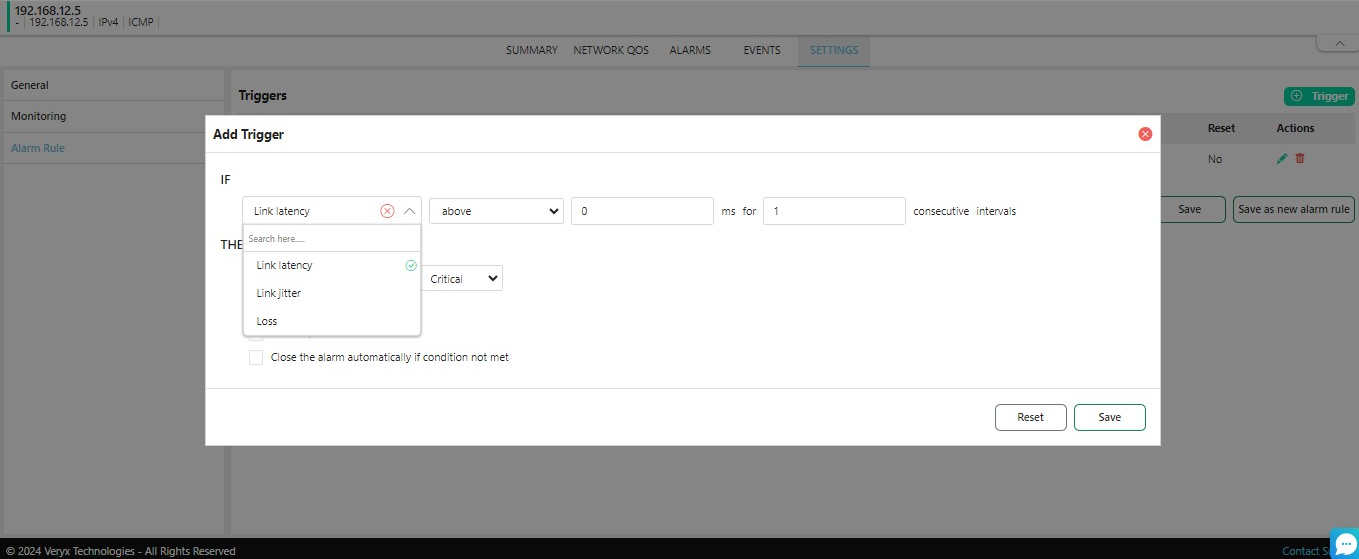
Task: Switch to the Network QoS tab
Action: click(x=610, y=50)
